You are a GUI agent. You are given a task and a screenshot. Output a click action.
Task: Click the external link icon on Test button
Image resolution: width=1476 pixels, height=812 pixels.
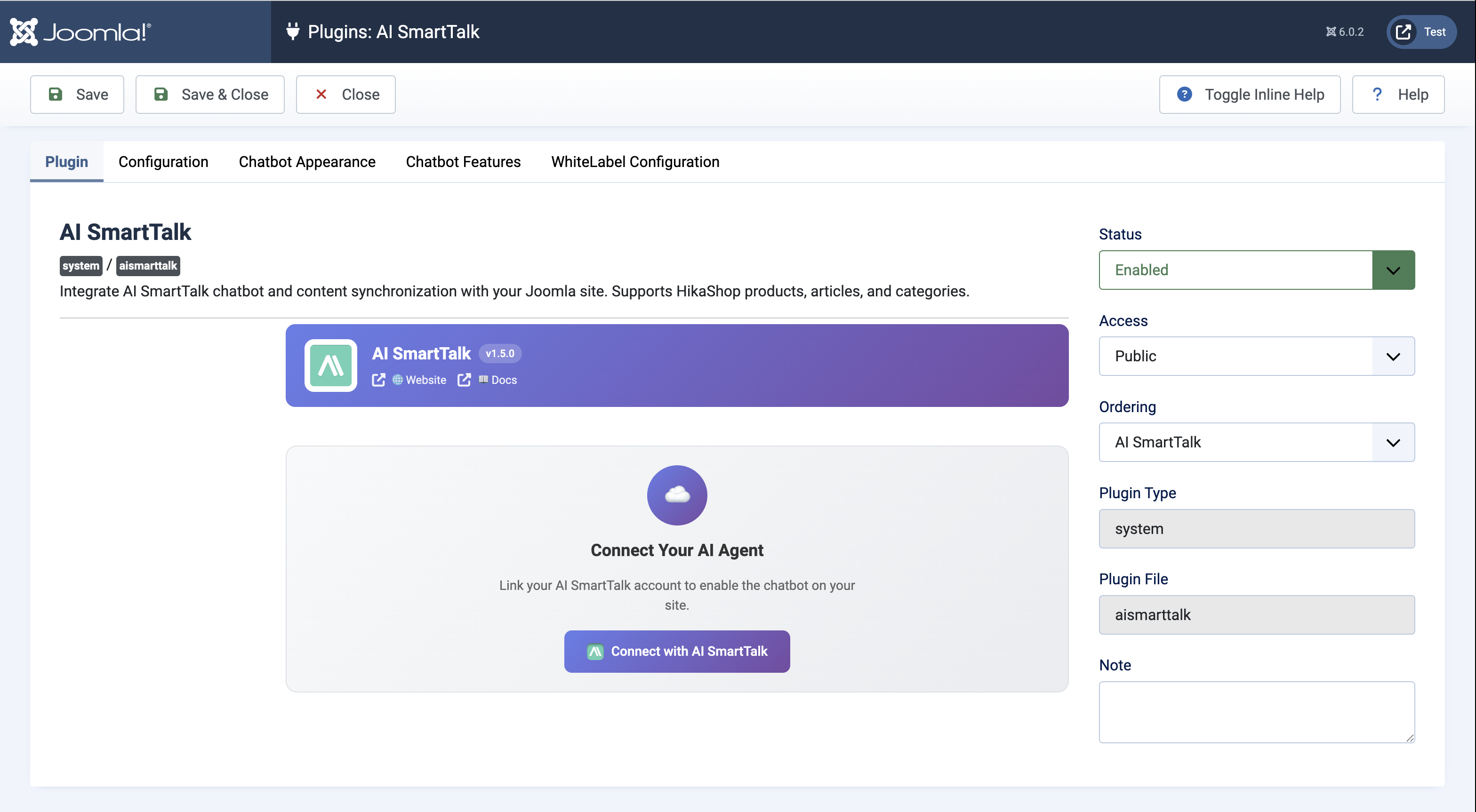coord(1403,32)
